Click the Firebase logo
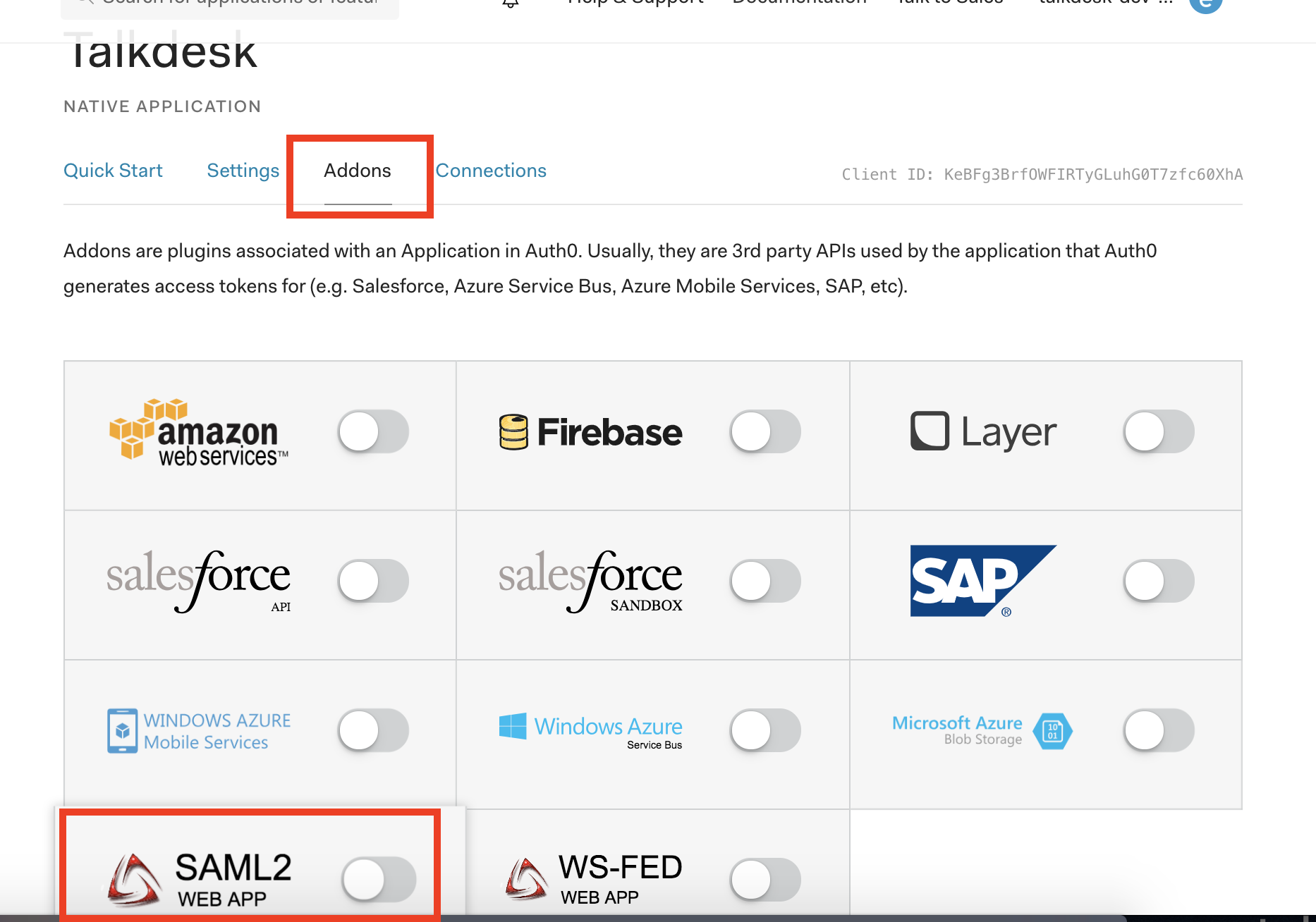1316x922 pixels. pyautogui.click(x=590, y=432)
